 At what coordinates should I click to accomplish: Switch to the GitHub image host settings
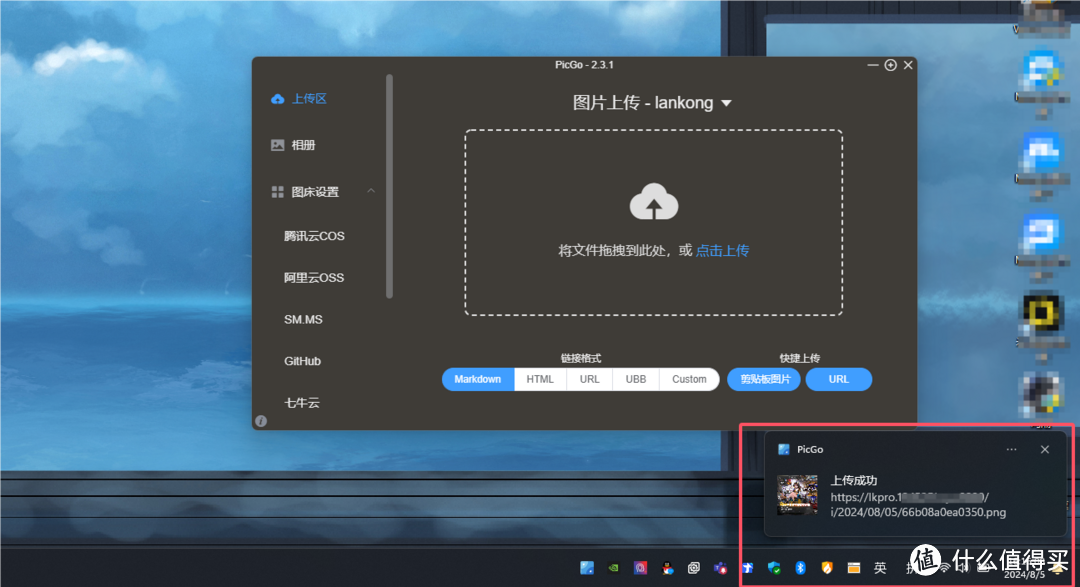pos(302,361)
